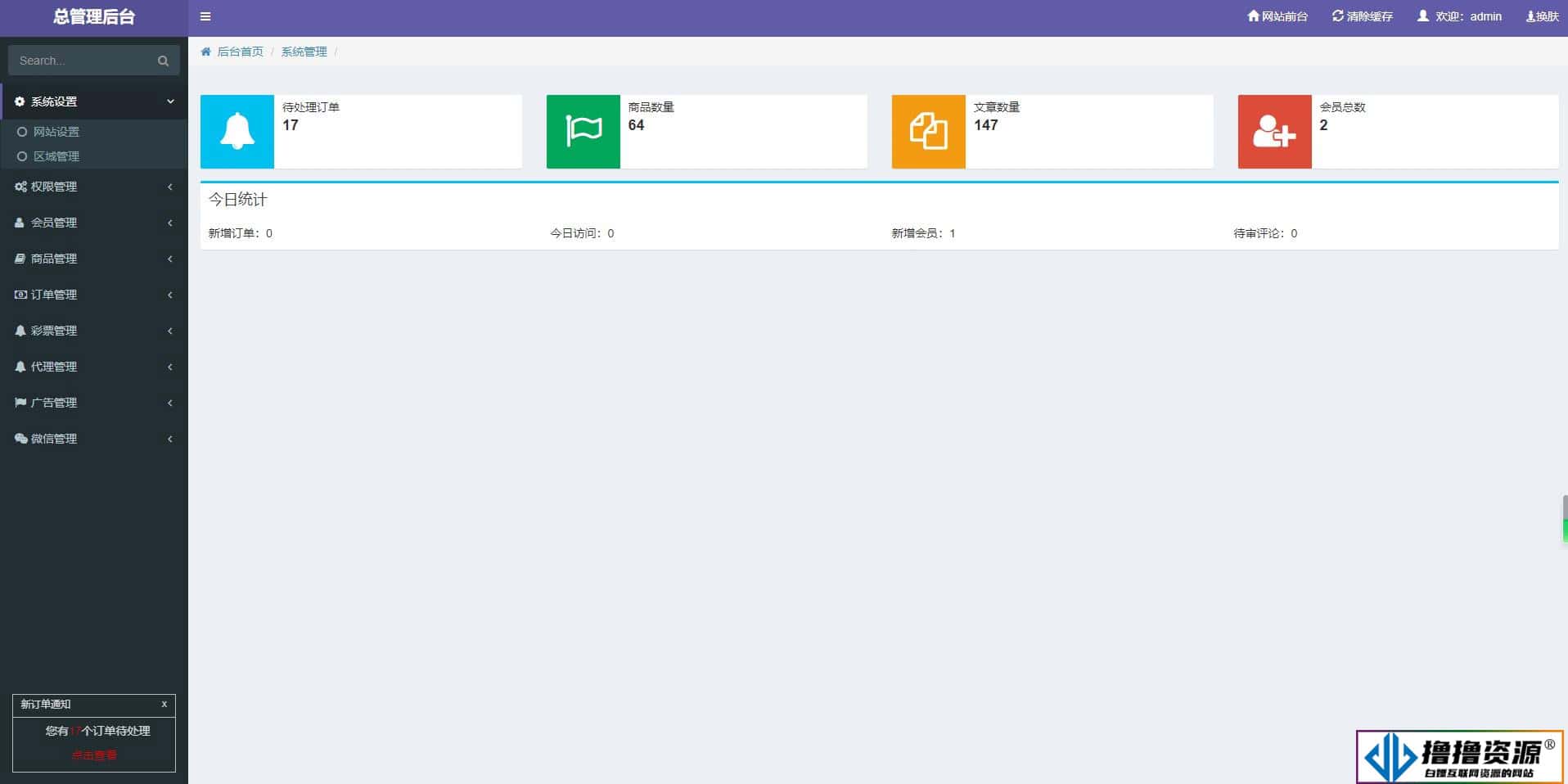Click the home icon beside 网站前台

[1253, 16]
